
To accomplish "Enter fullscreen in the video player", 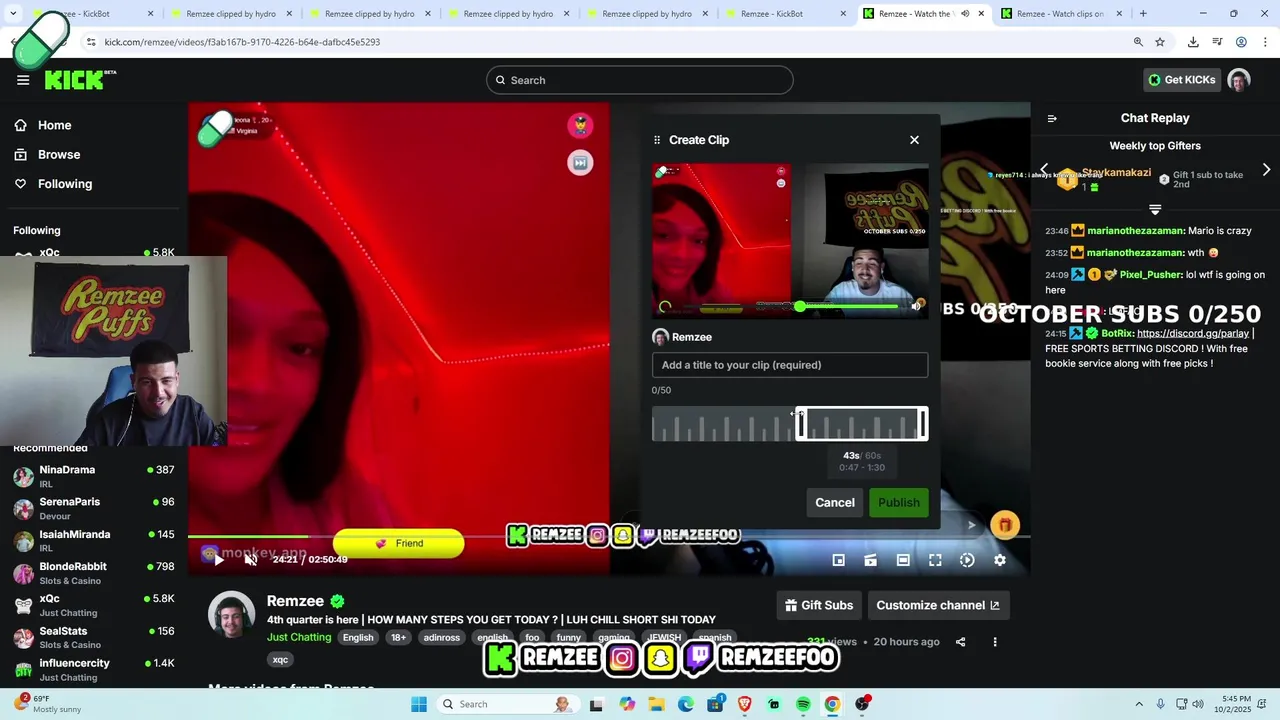I will (x=935, y=560).
